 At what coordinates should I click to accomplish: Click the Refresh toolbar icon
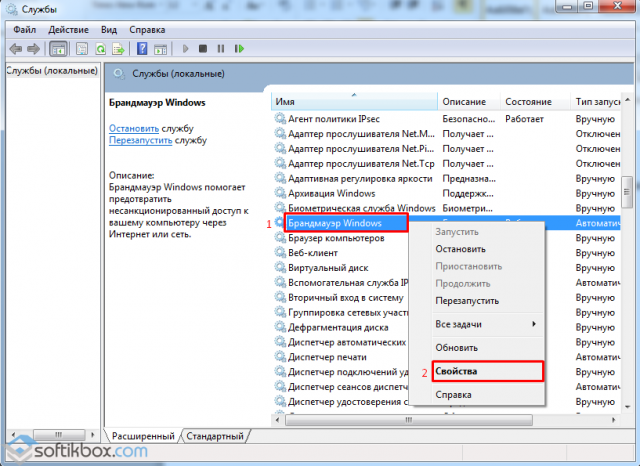[x=100, y=49]
